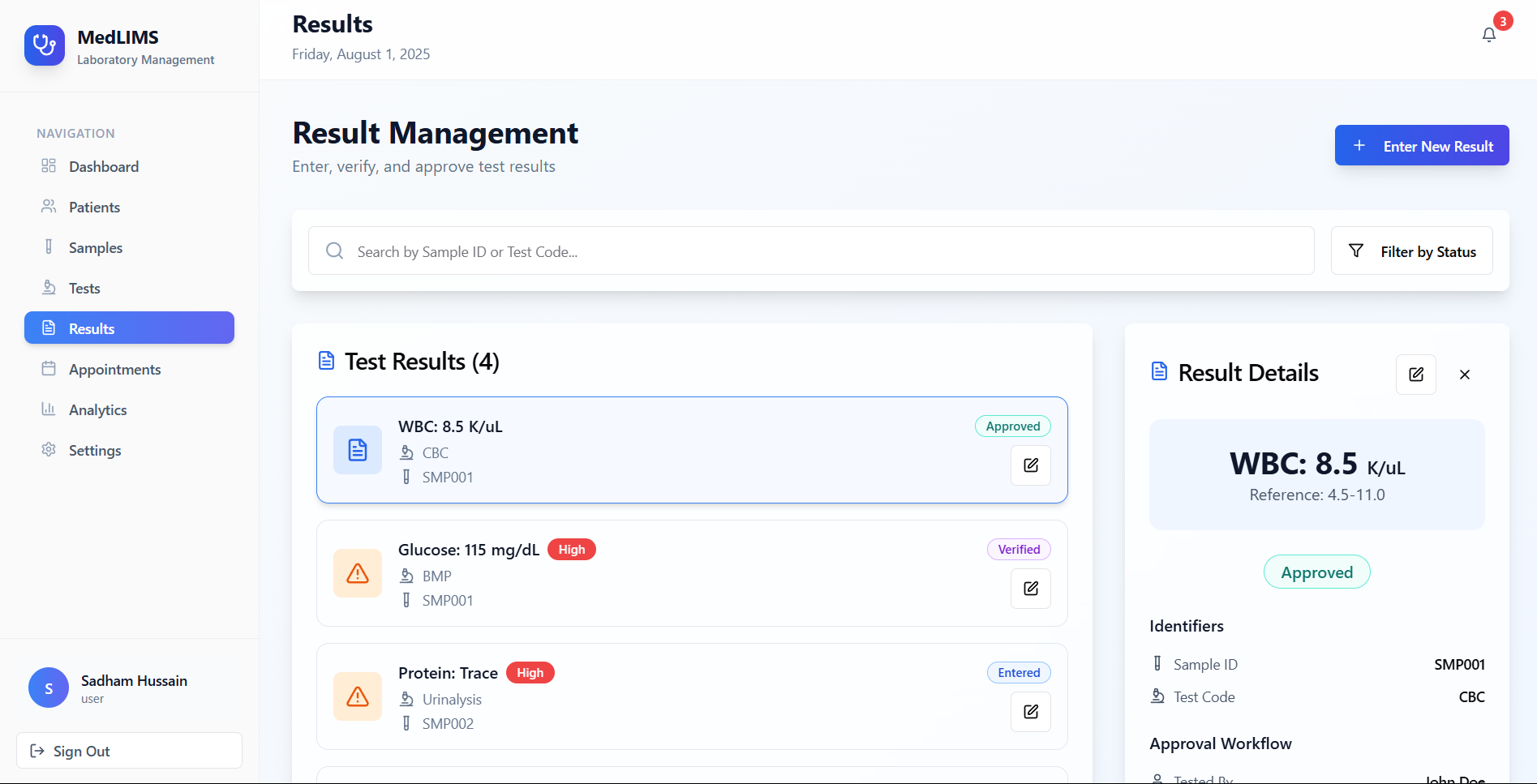Click the Tests microscope icon in sidebar
The width and height of the screenshot is (1537, 784).
coord(49,287)
